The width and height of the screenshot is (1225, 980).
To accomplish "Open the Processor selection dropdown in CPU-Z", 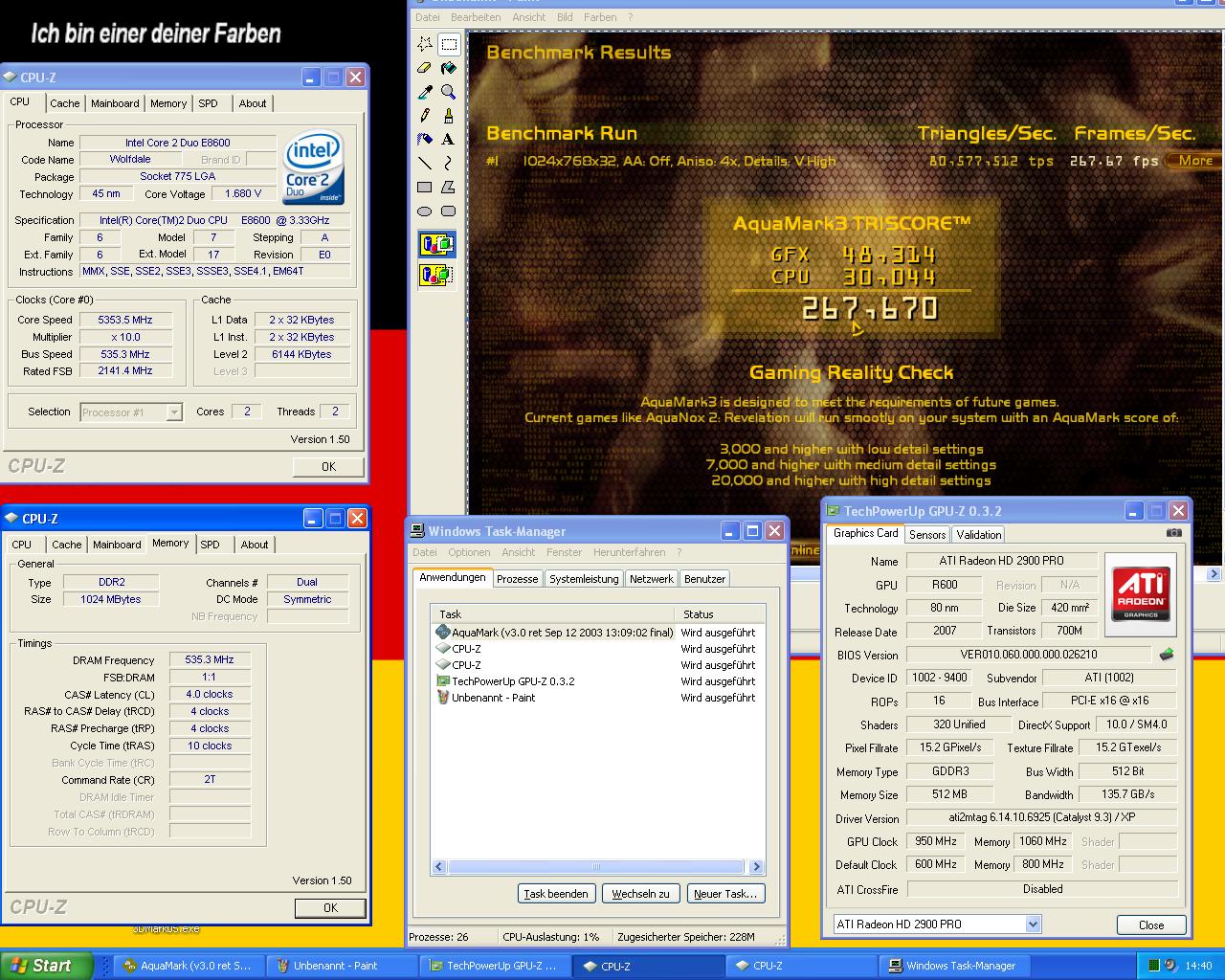I will click(x=174, y=412).
